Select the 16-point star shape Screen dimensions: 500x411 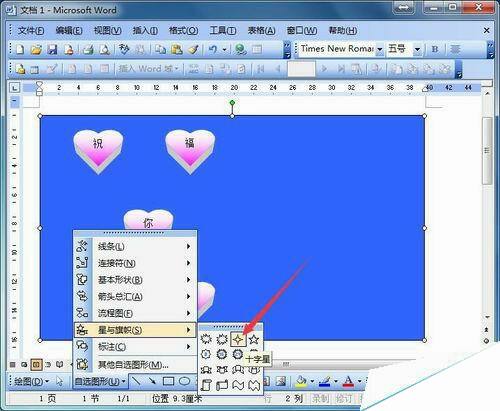[222, 354]
